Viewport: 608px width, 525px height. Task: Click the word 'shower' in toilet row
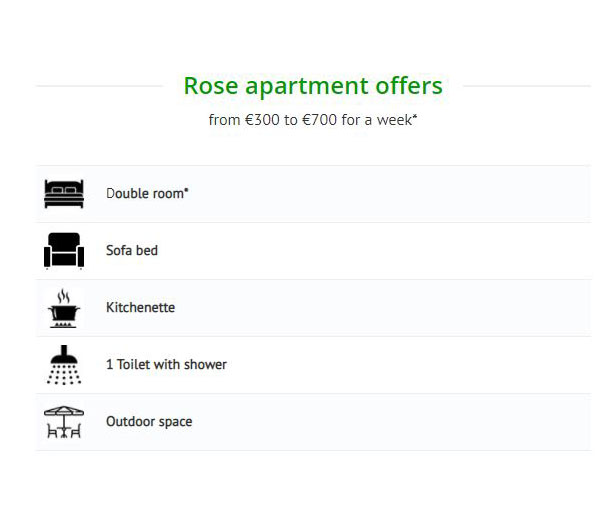tap(205, 364)
